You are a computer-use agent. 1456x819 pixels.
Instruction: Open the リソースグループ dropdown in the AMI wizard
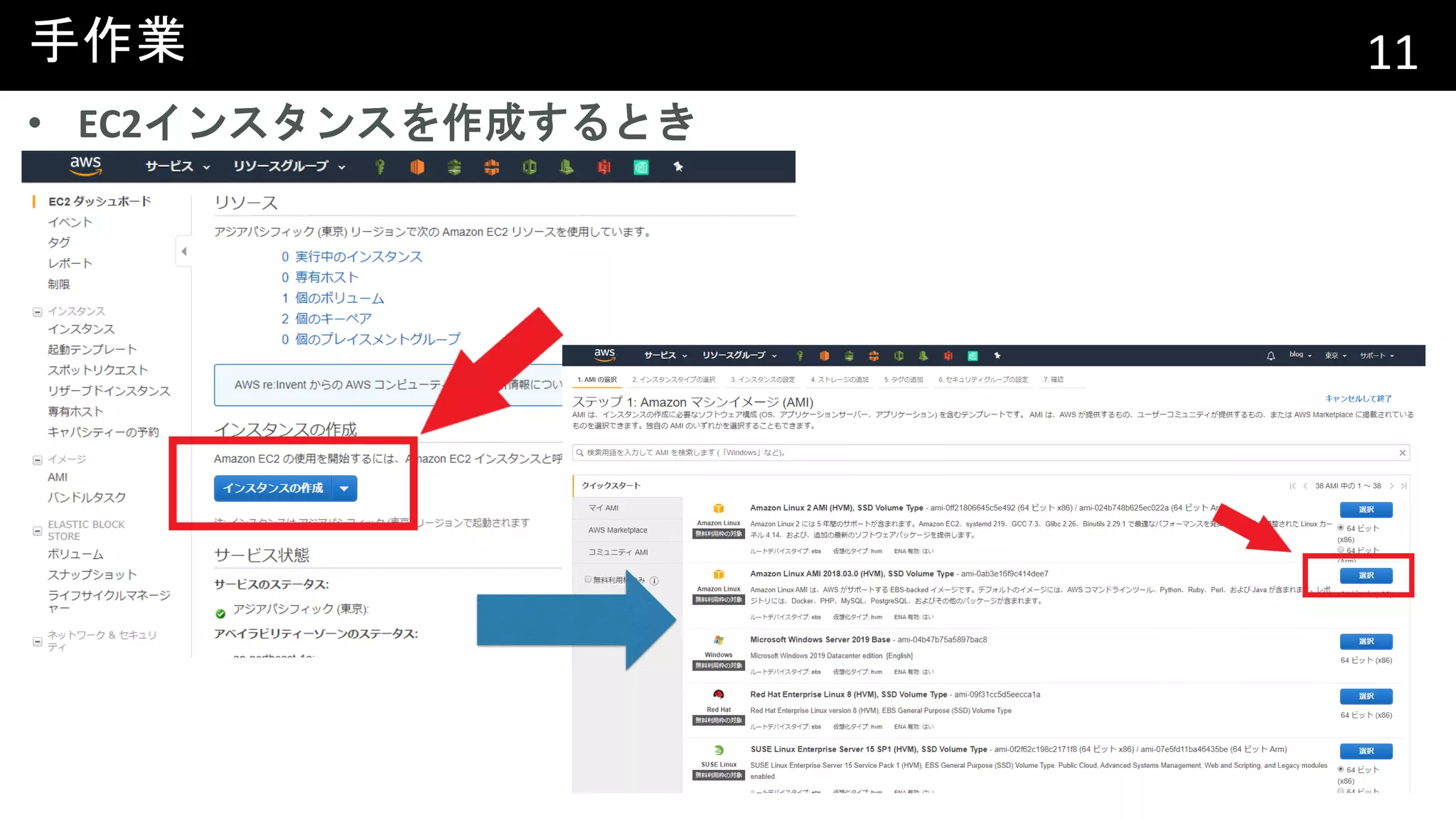click(739, 355)
